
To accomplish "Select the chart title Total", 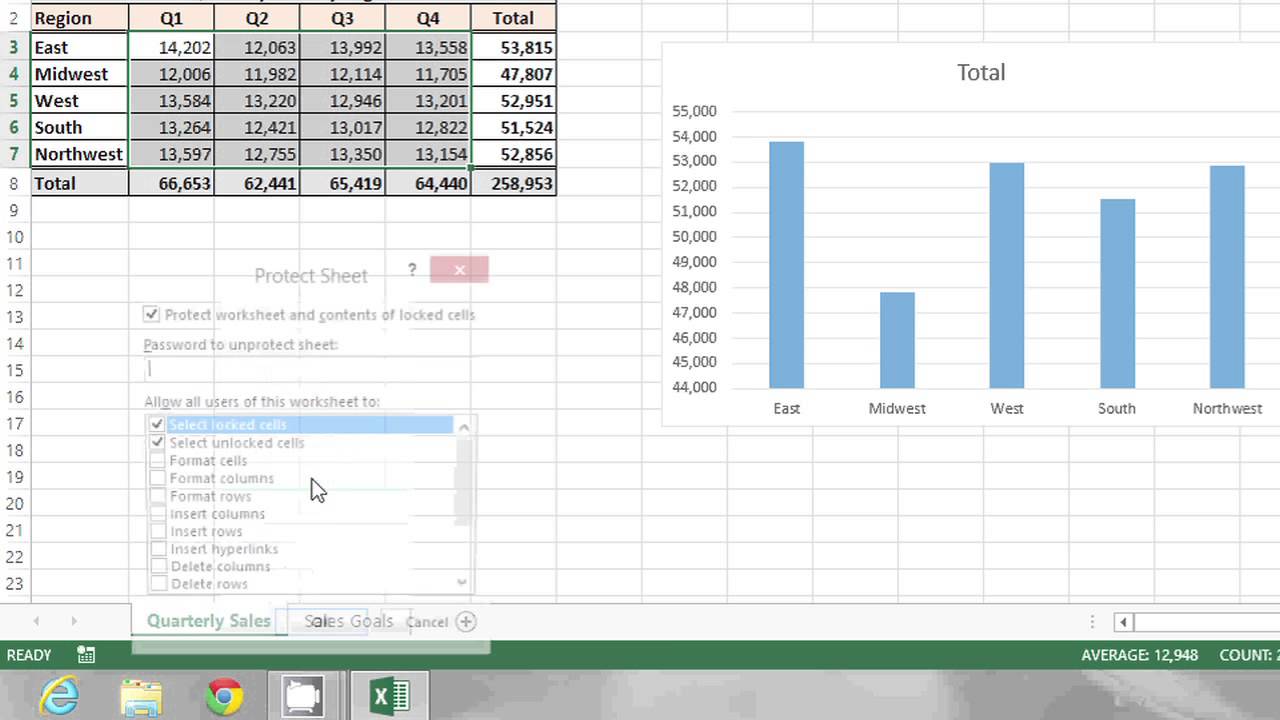I will point(981,72).
